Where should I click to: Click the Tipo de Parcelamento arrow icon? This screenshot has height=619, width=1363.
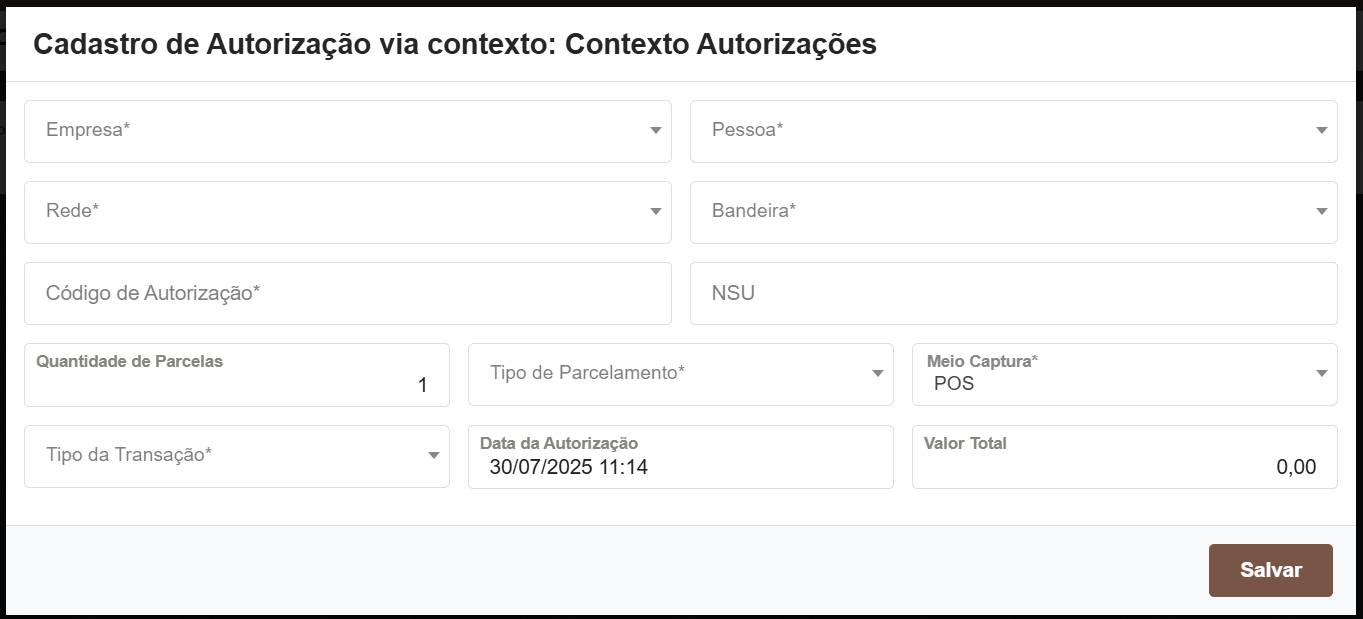878,374
